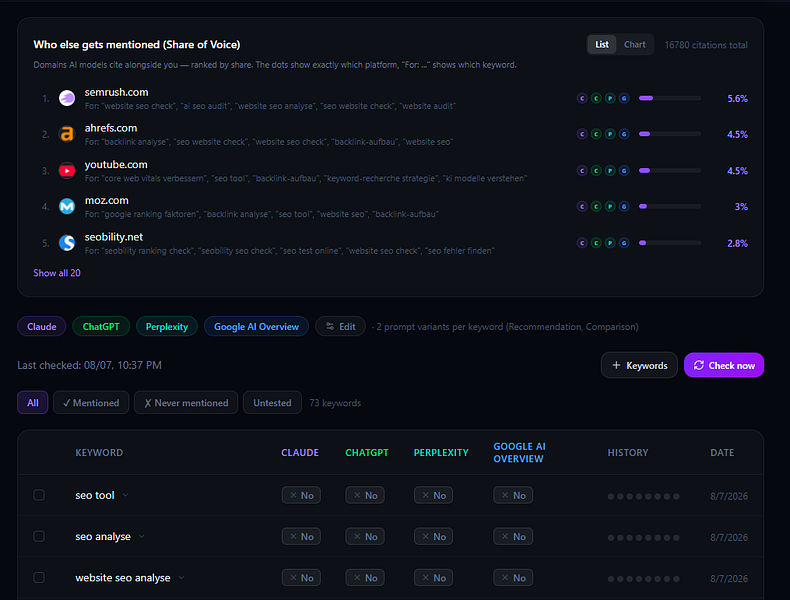Click the ChatGPT platform dot for semrush.com
Viewport: 790px width, 600px height.
pyautogui.click(x=596, y=98)
